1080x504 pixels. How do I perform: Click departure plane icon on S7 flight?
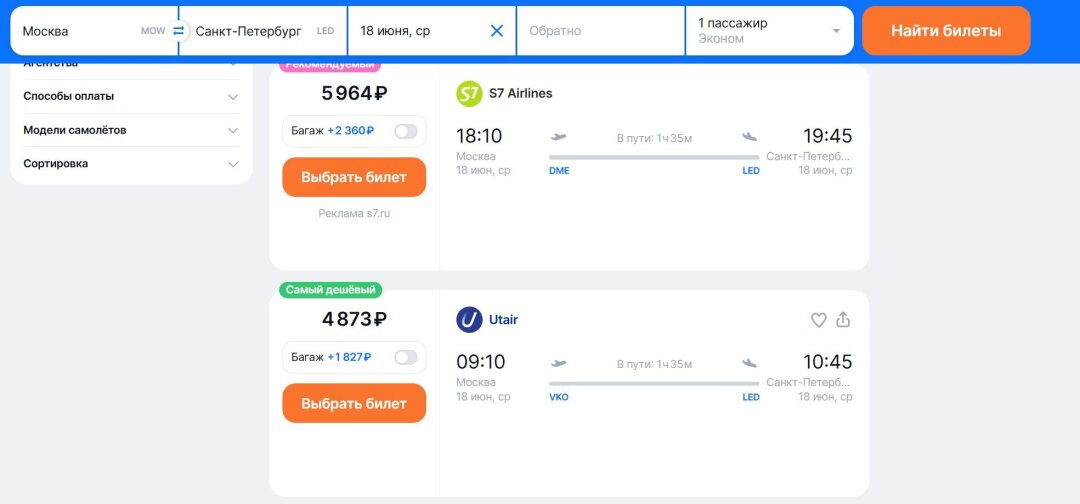(558, 137)
